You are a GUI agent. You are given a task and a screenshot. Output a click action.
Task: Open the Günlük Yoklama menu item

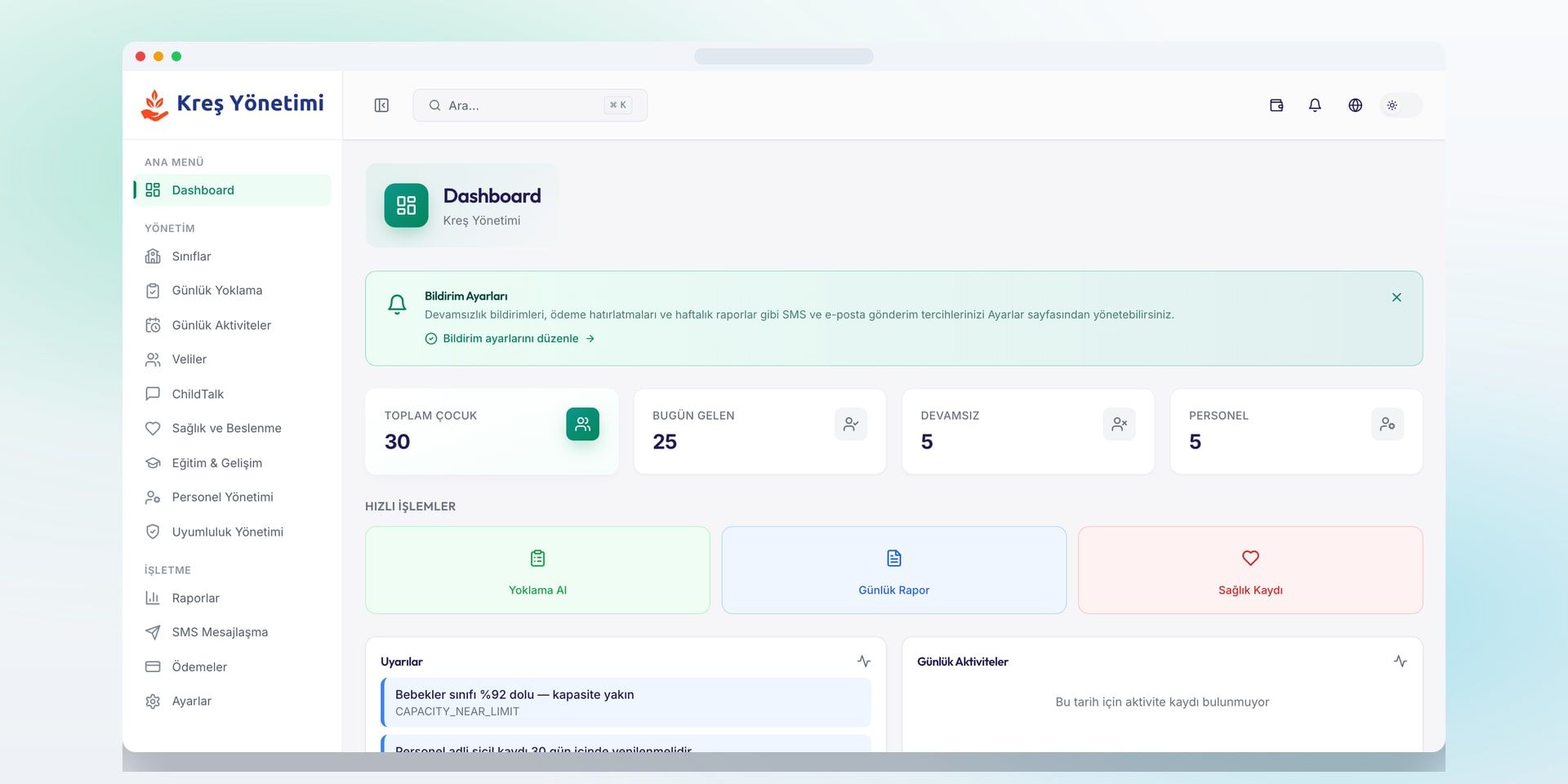[x=233, y=291]
